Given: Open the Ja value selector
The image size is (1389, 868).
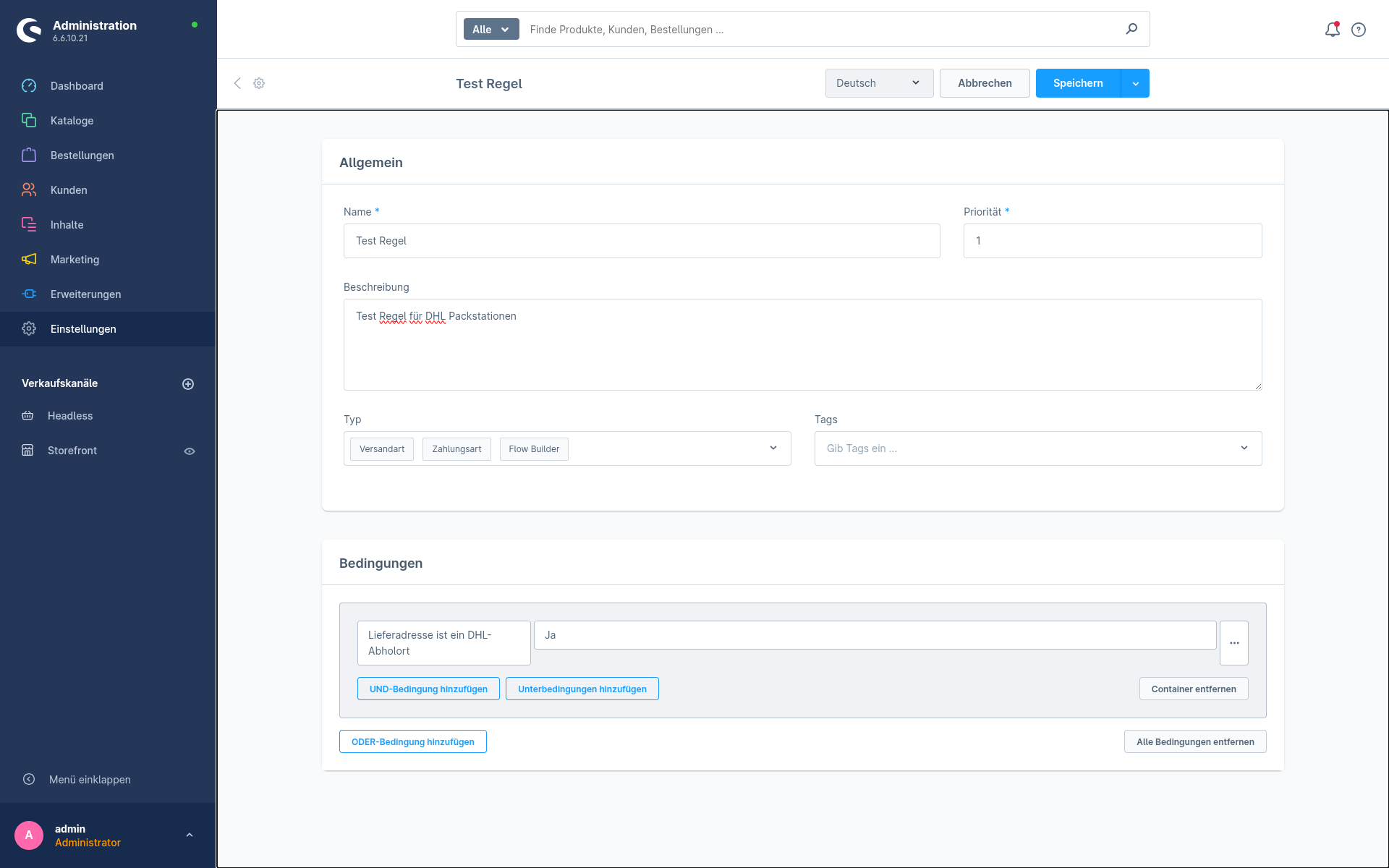Looking at the screenshot, I should 875,635.
